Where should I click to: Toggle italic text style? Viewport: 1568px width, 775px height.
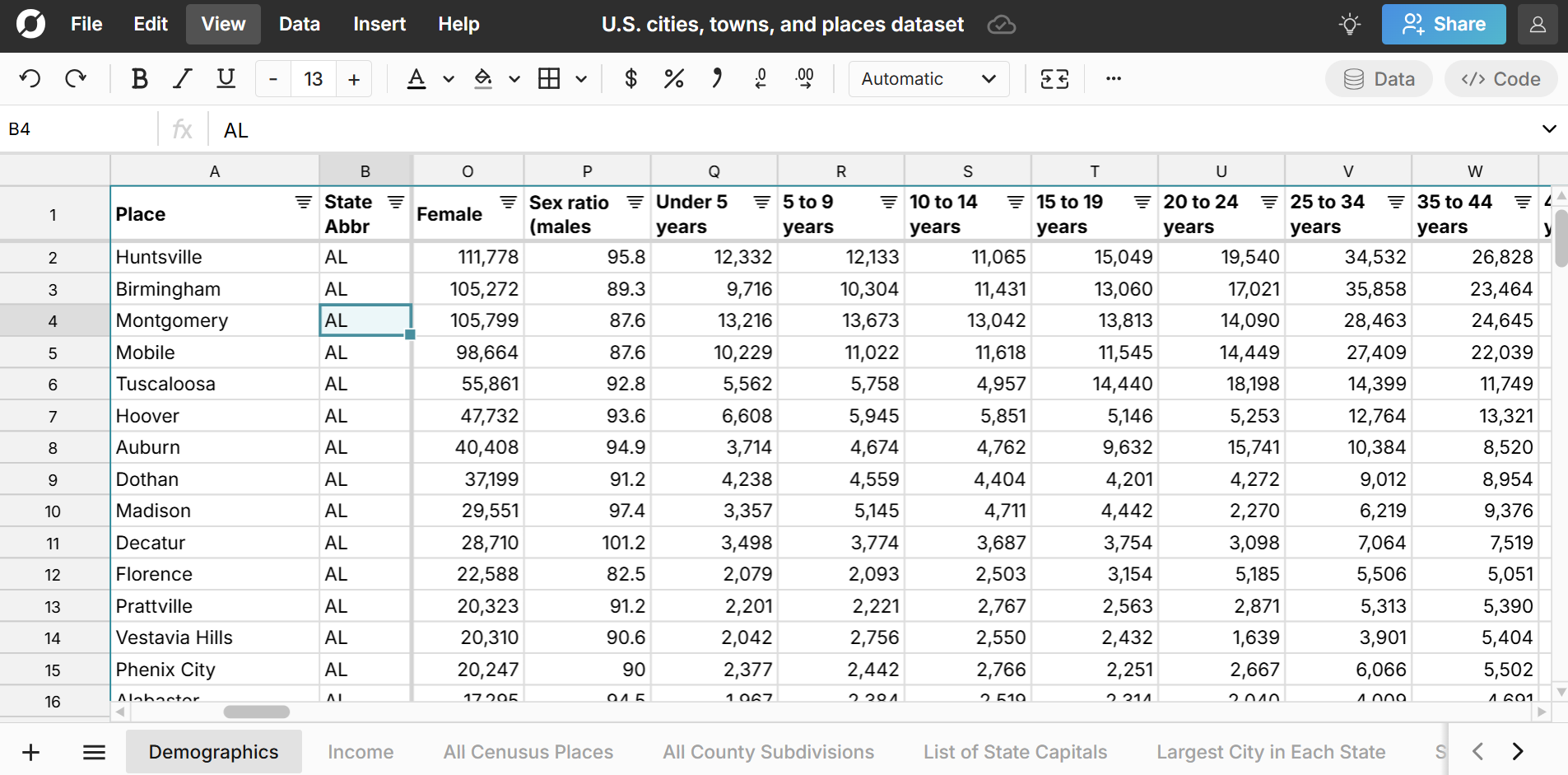[182, 79]
